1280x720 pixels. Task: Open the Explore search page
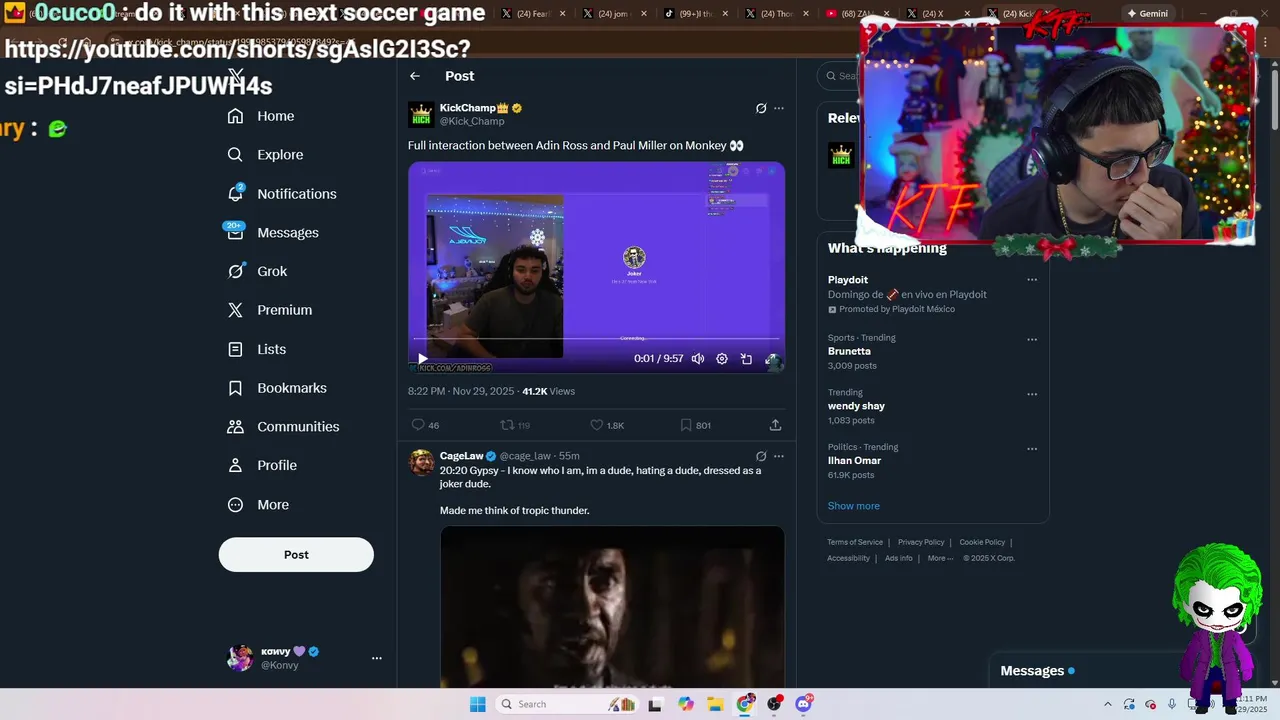point(266,155)
